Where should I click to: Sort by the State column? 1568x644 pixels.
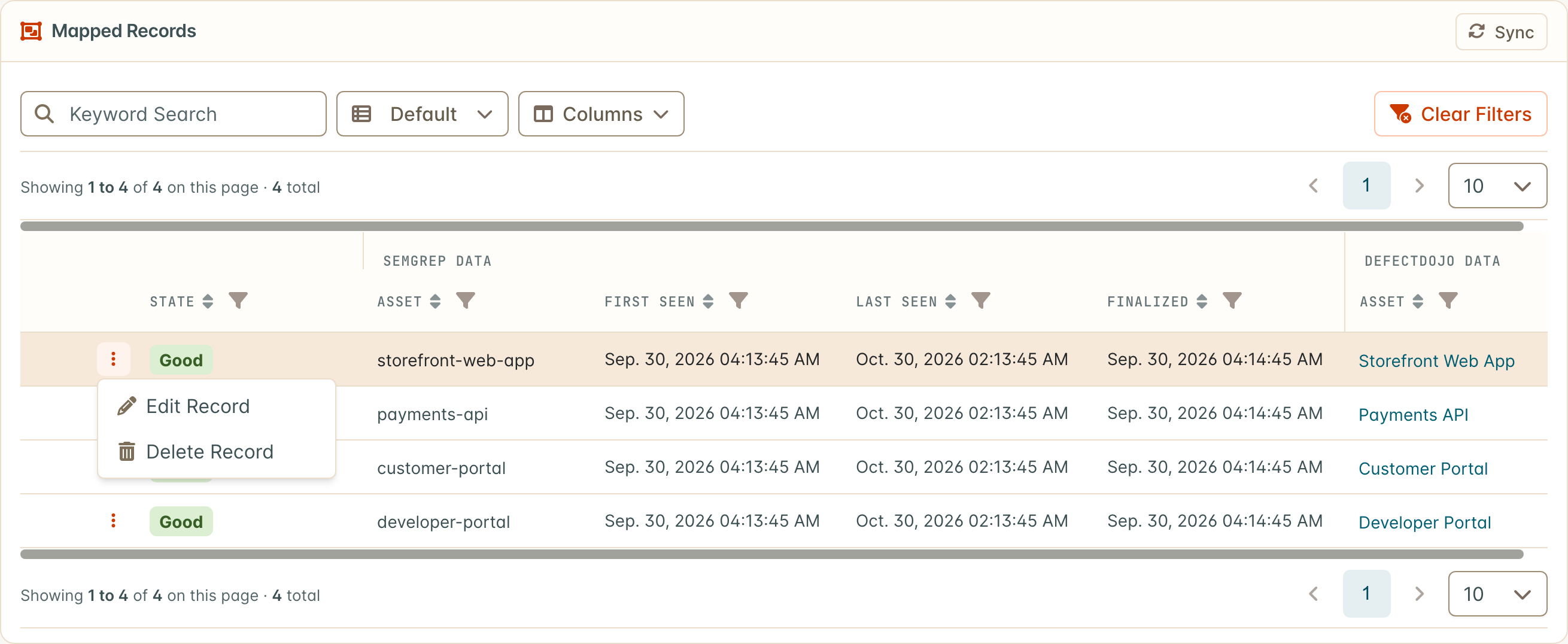208,301
